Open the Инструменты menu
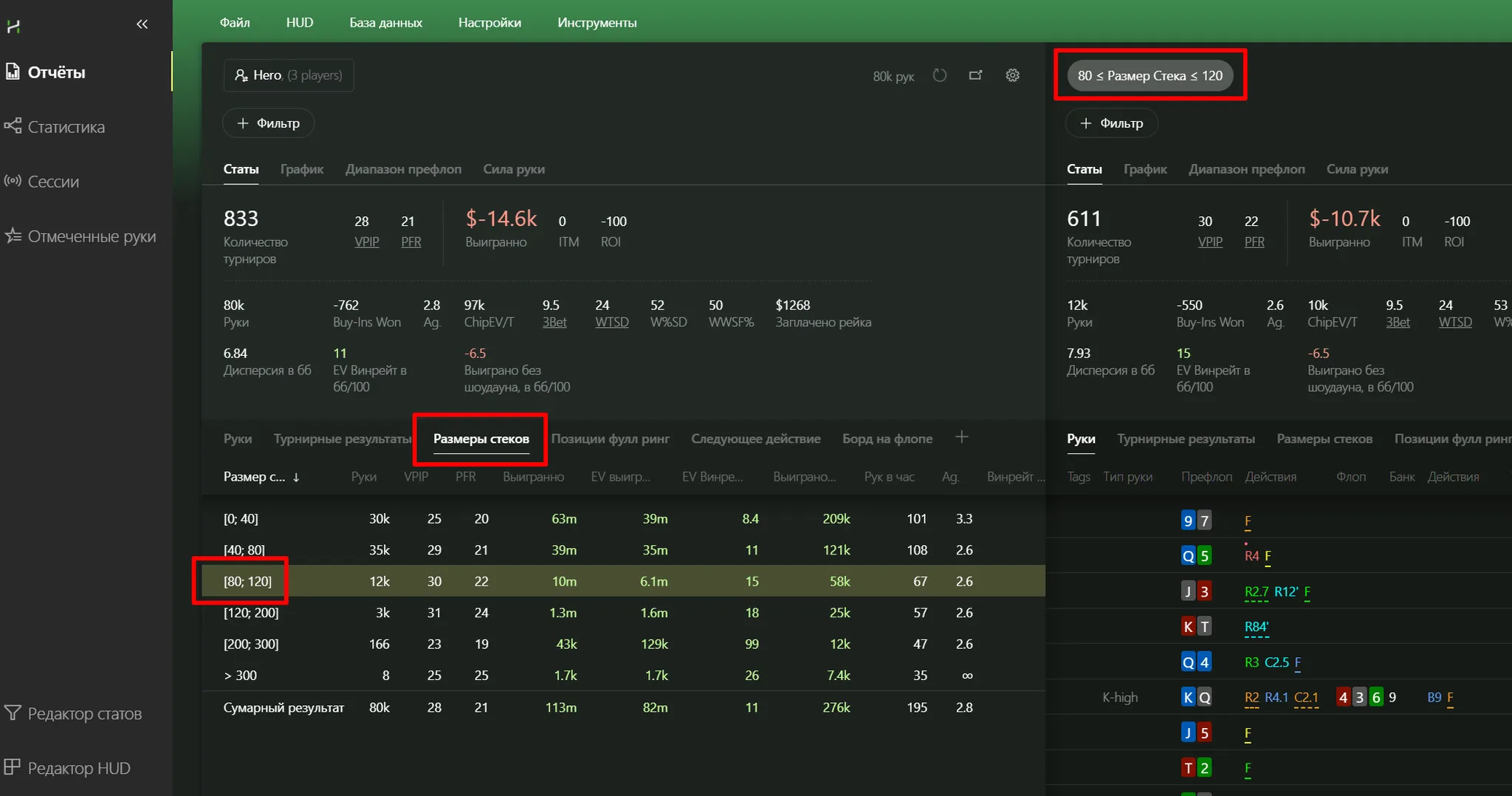The image size is (1512, 796). tap(597, 23)
